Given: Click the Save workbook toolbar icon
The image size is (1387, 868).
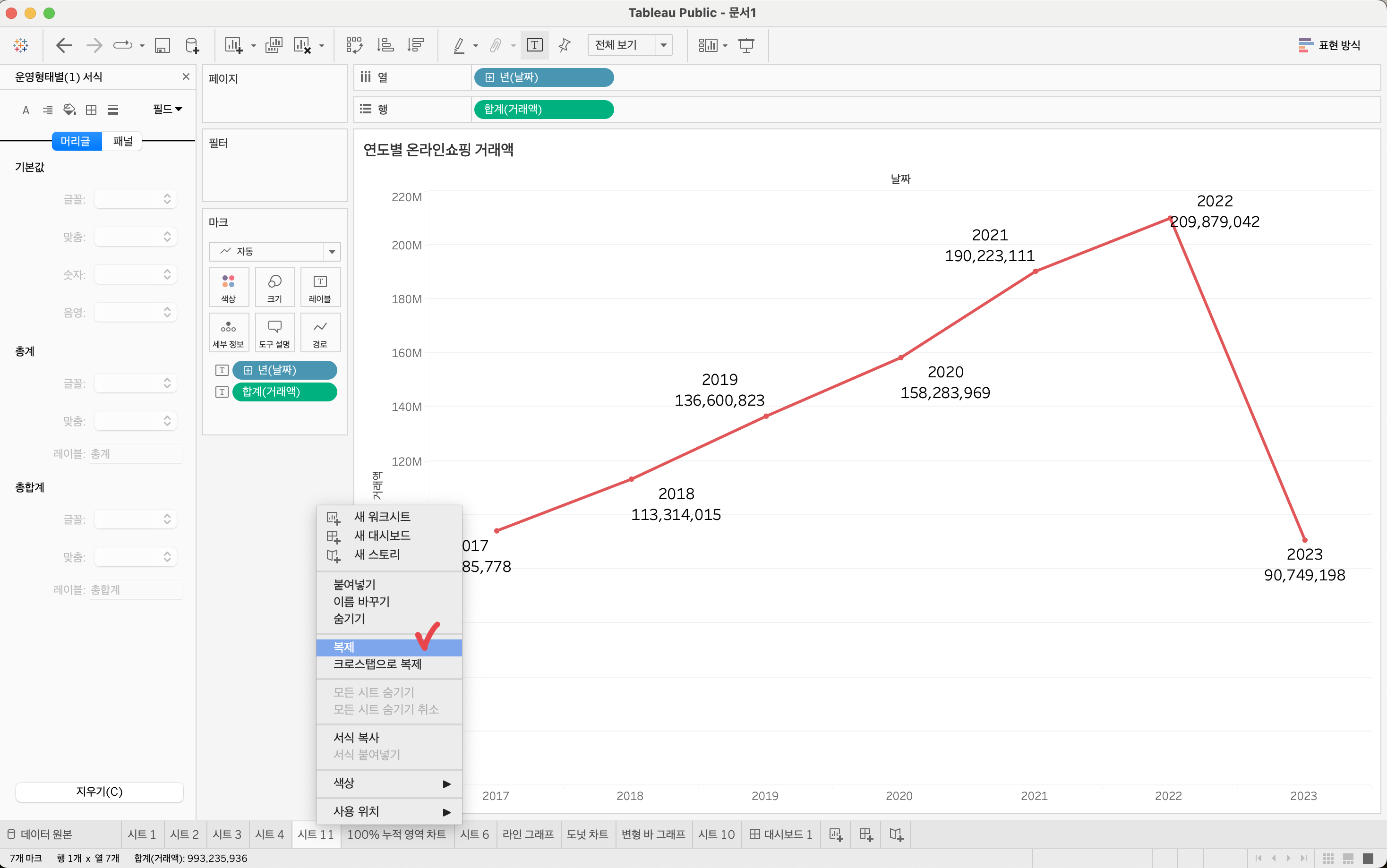Looking at the screenshot, I should click(163, 45).
